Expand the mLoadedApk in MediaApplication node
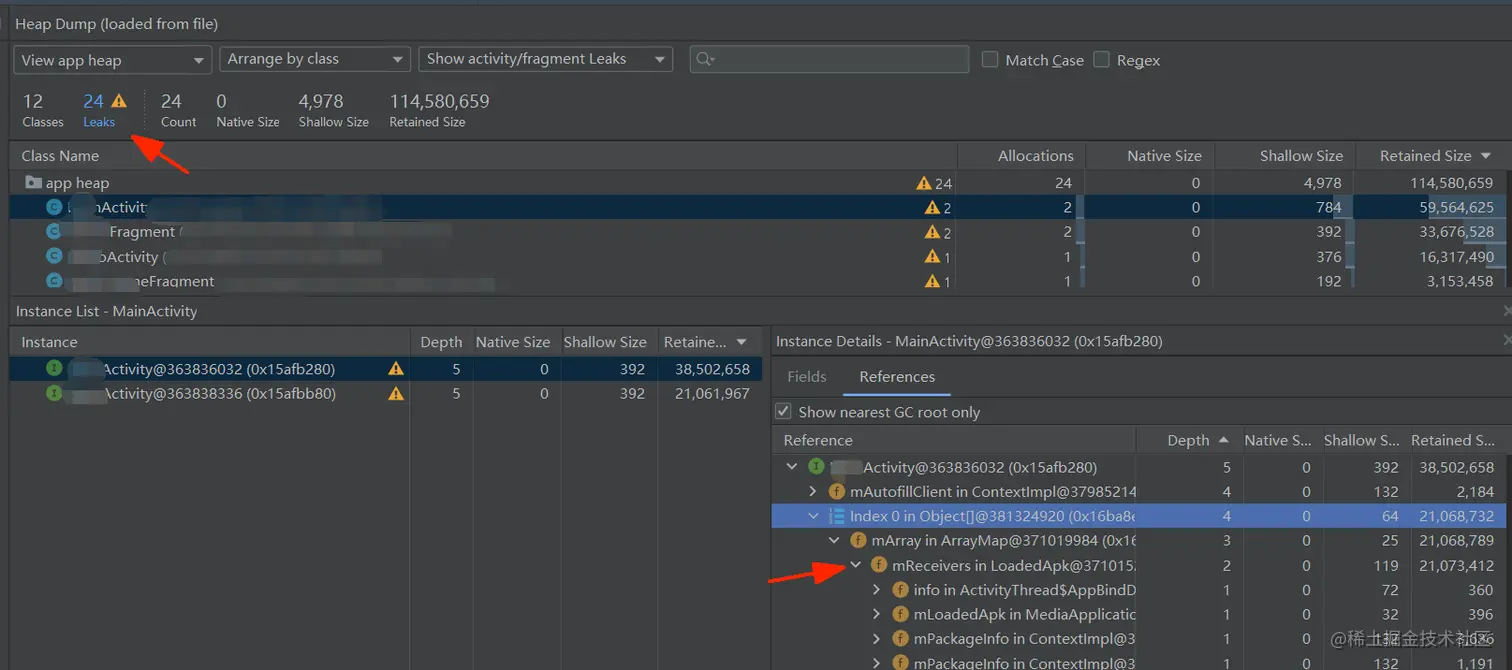1512x670 pixels. [x=877, y=614]
